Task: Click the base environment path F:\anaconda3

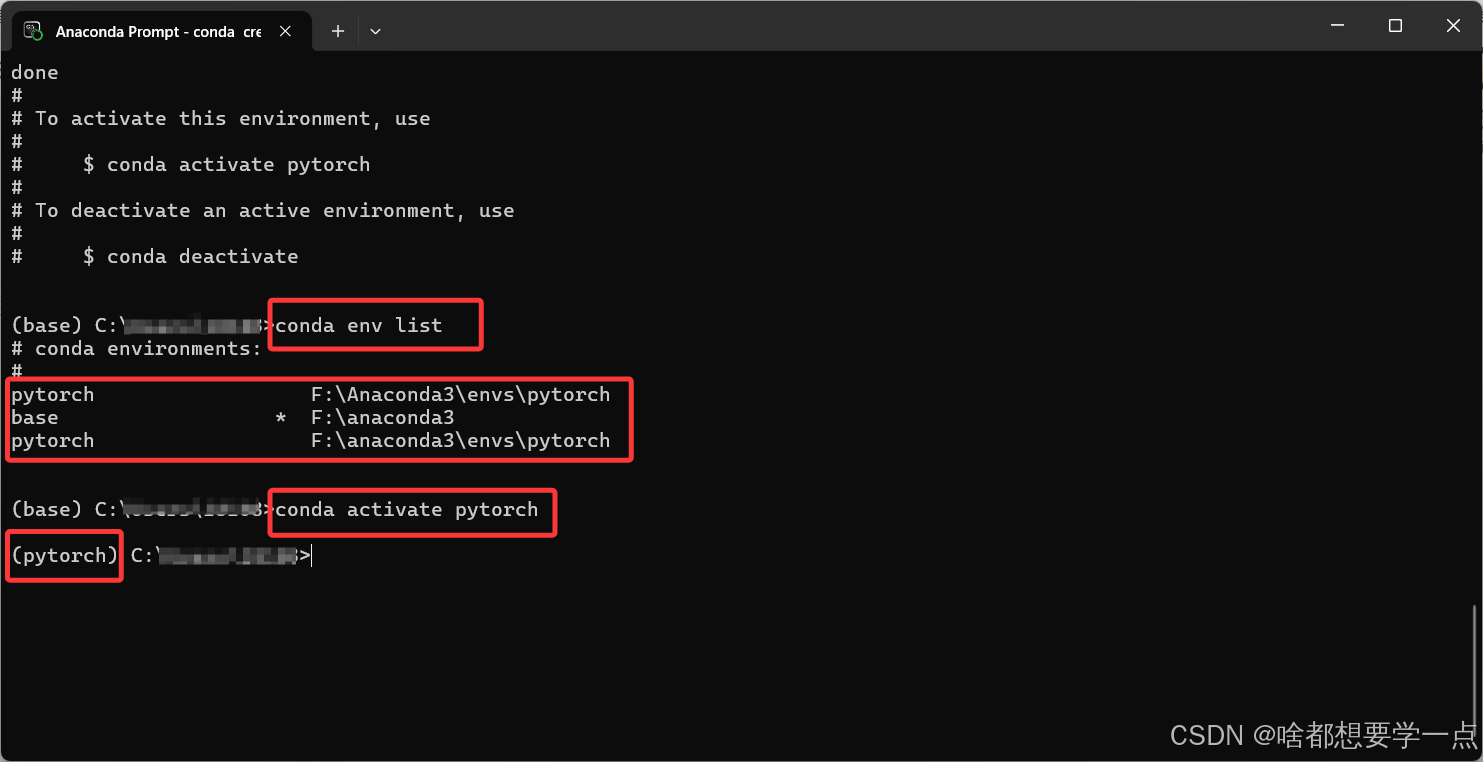Action: pos(383,417)
